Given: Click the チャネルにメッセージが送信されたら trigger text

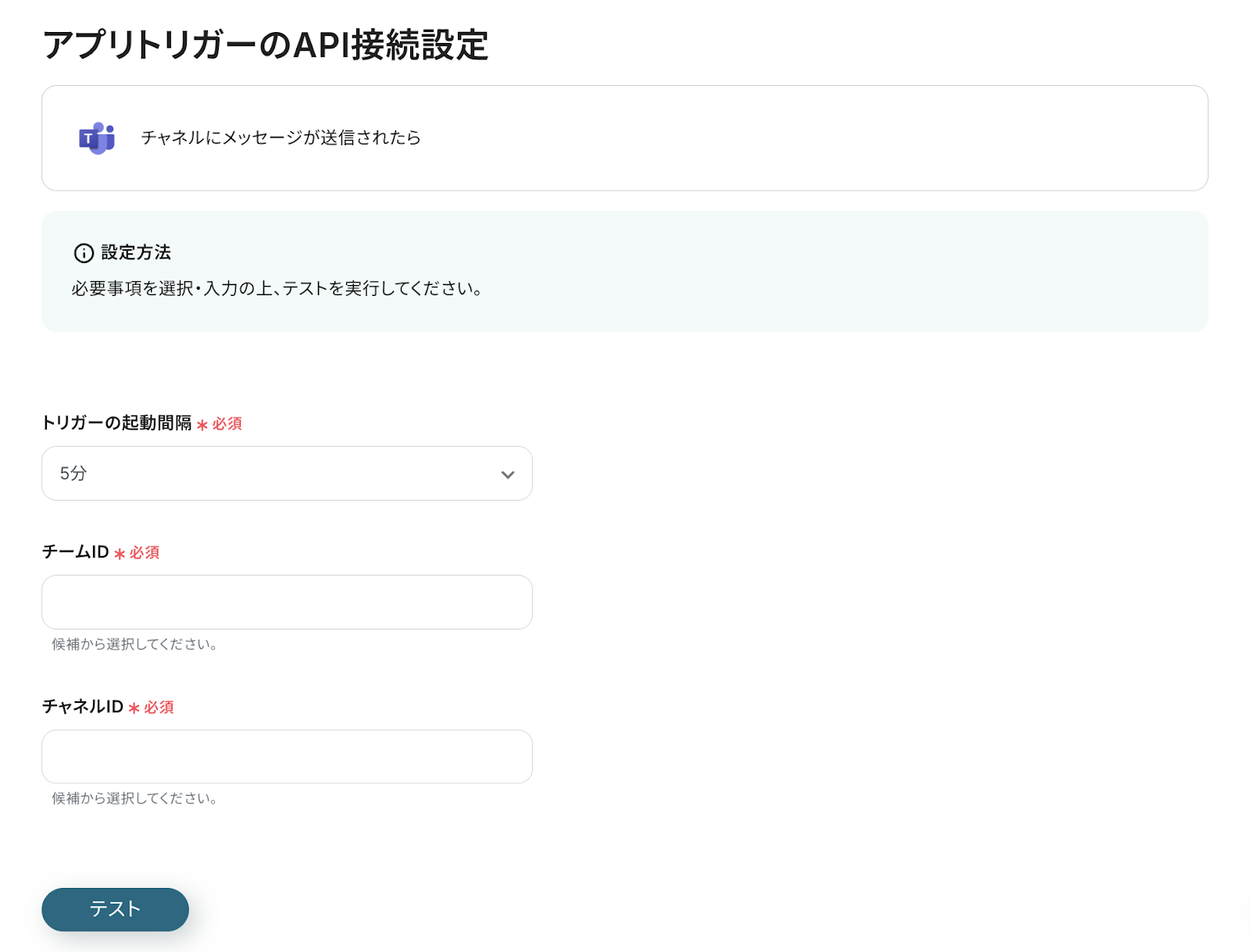Looking at the screenshot, I should [x=281, y=137].
